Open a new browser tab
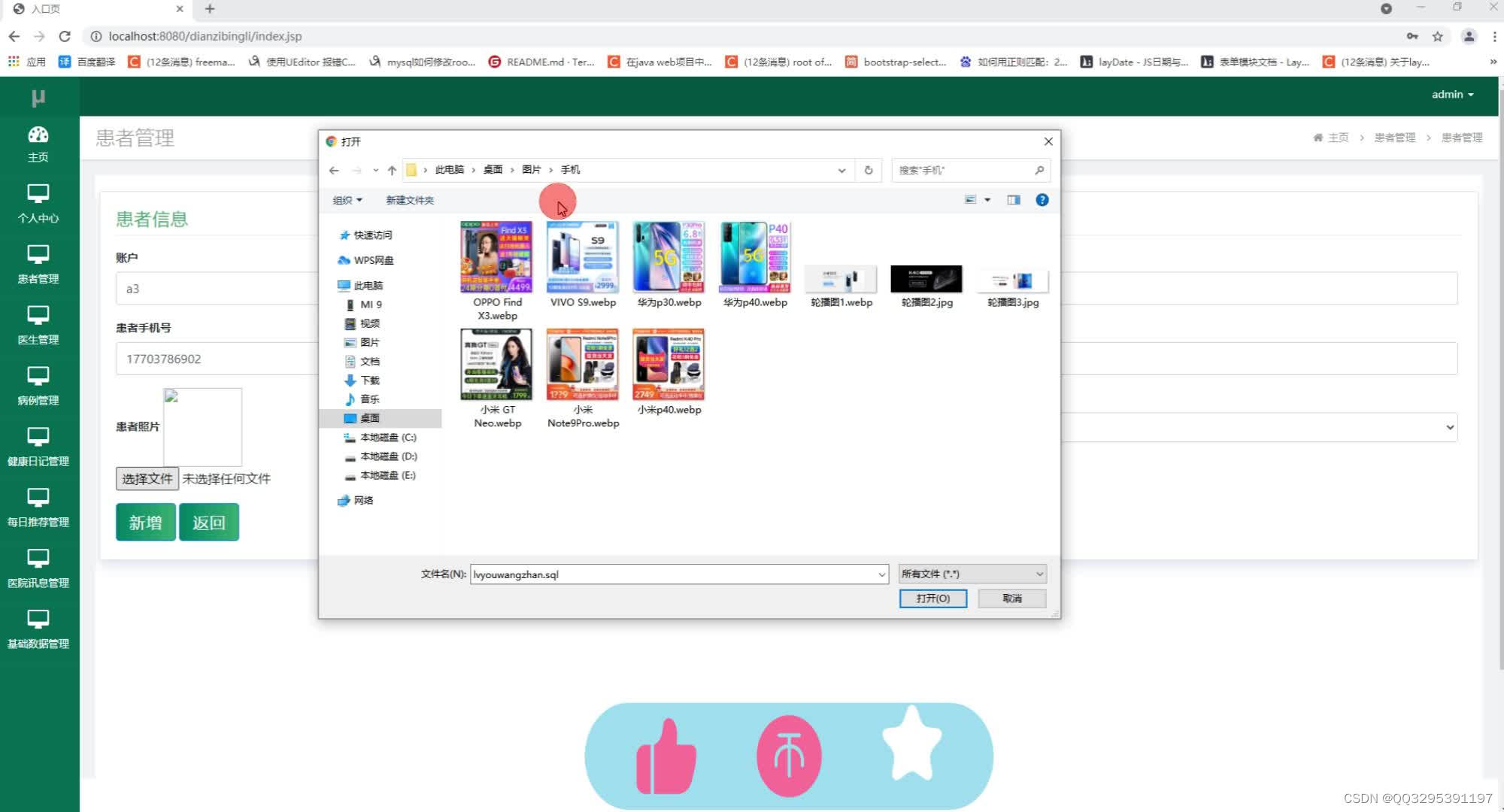The width and height of the screenshot is (1504, 812). [210, 9]
